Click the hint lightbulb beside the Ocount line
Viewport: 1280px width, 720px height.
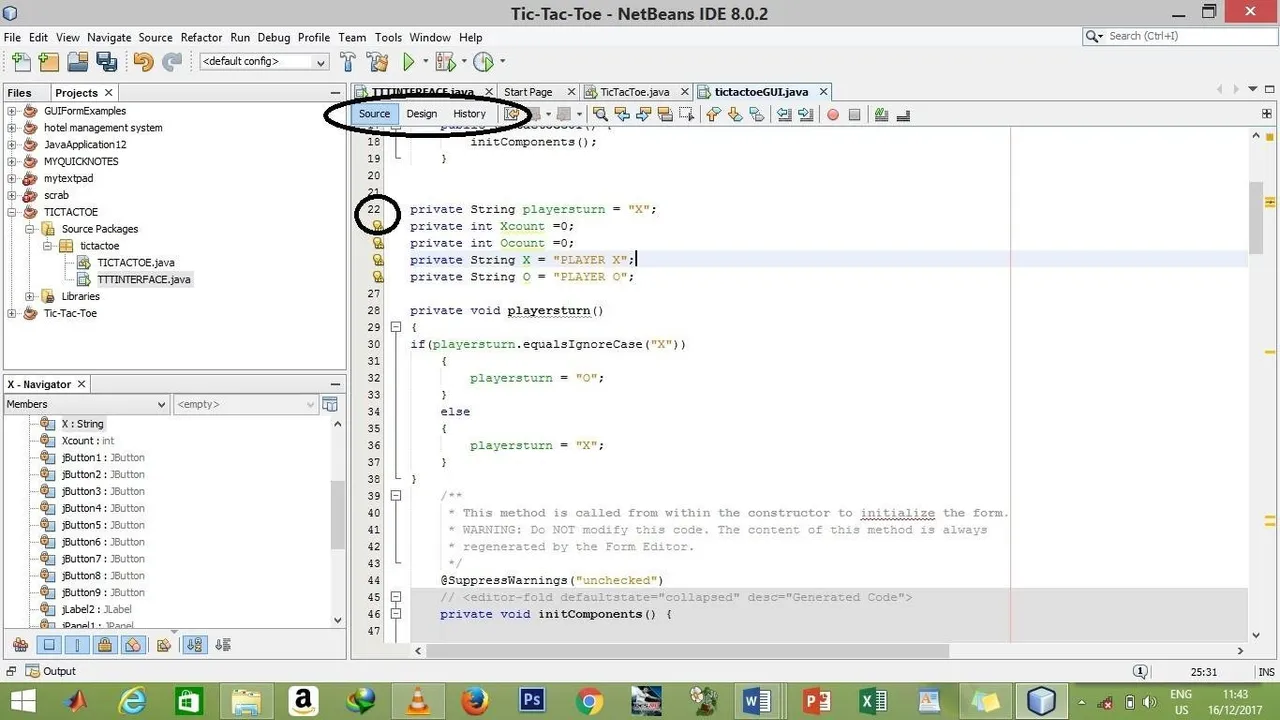click(x=378, y=243)
